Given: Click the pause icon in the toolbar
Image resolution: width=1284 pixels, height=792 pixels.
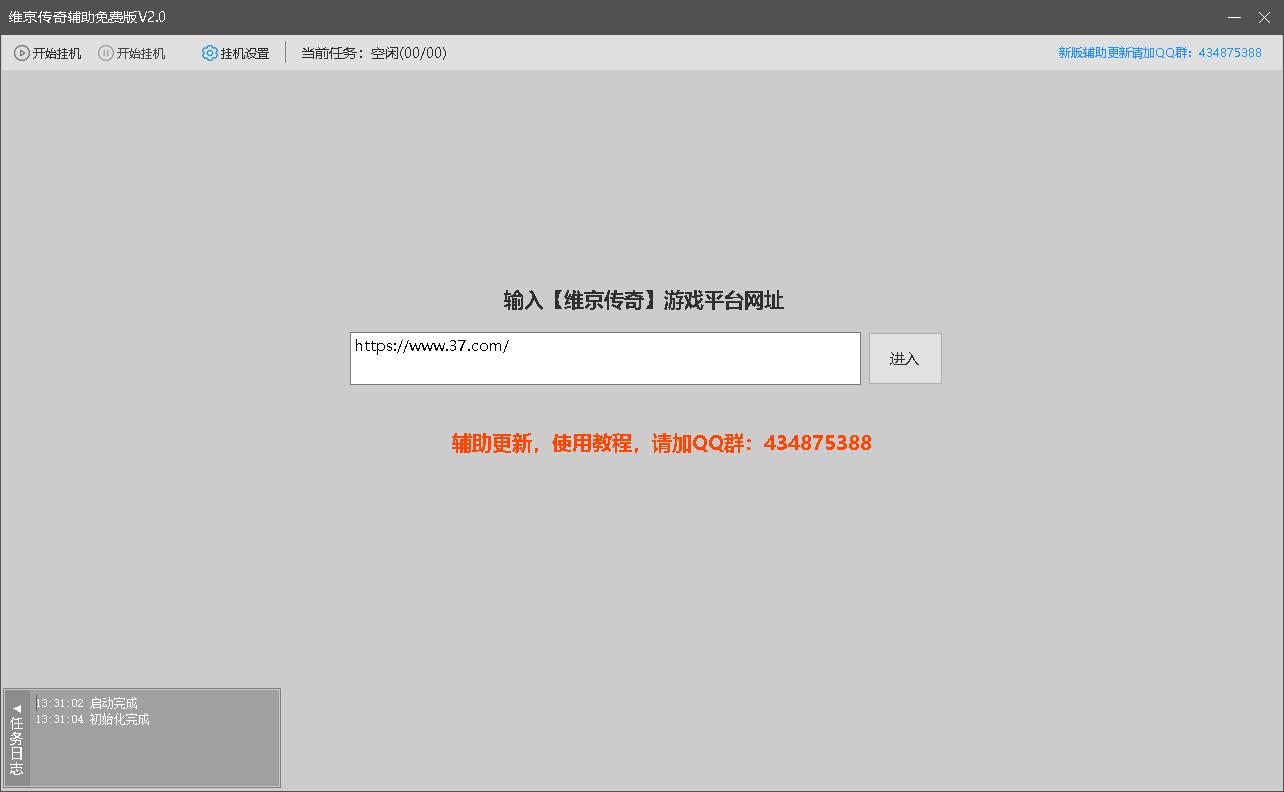Looking at the screenshot, I should coord(106,53).
